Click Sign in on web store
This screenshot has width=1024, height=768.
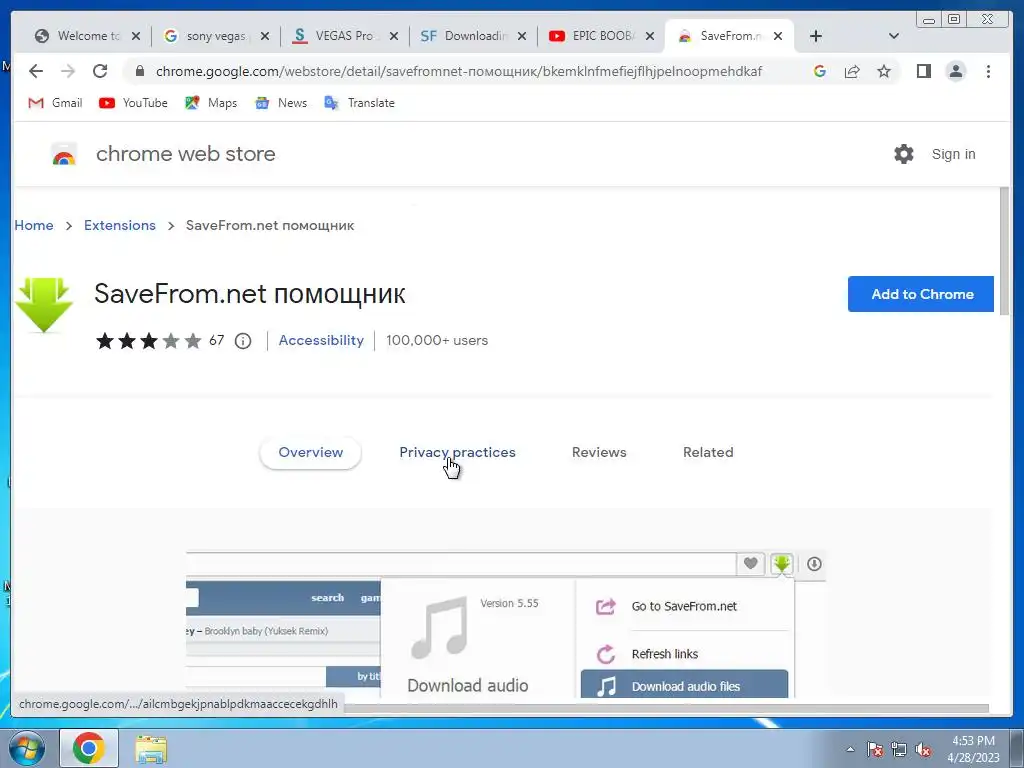point(953,154)
